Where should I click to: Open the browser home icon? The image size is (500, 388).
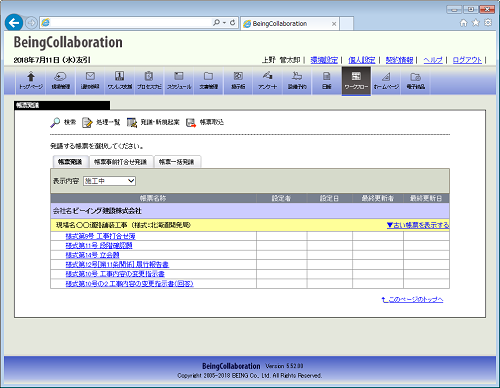click(463, 23)
